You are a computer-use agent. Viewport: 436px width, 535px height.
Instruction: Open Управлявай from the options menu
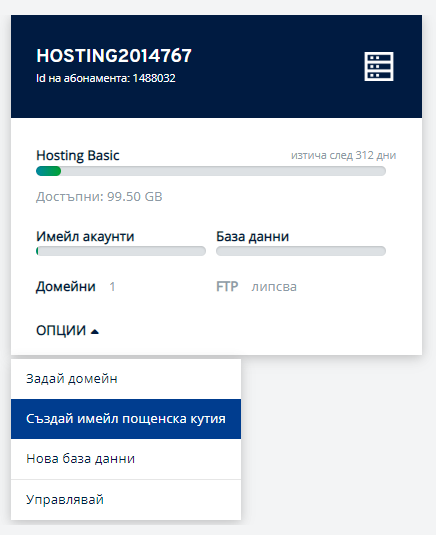126,500
